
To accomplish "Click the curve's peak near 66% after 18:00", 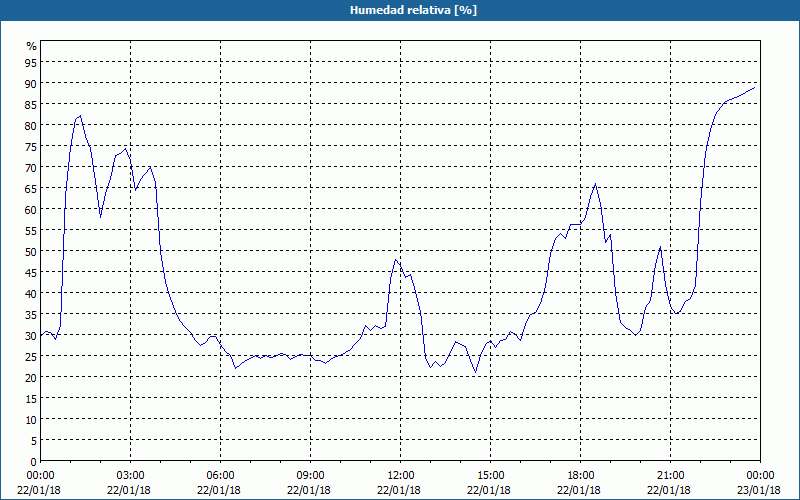I will click(595, 184).
